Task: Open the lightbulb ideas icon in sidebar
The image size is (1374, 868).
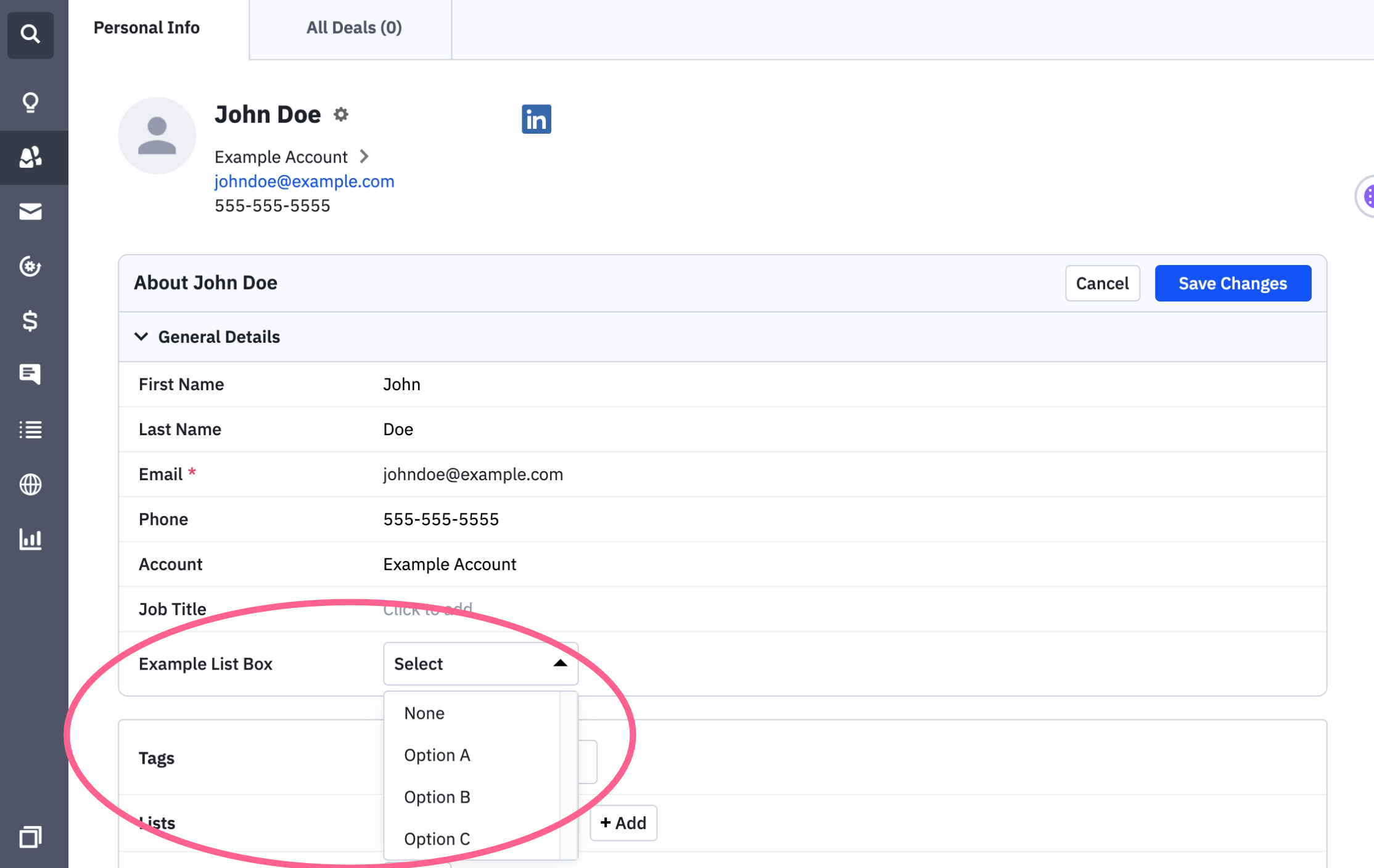Action: pyautogui.click(x=30, y=102)
